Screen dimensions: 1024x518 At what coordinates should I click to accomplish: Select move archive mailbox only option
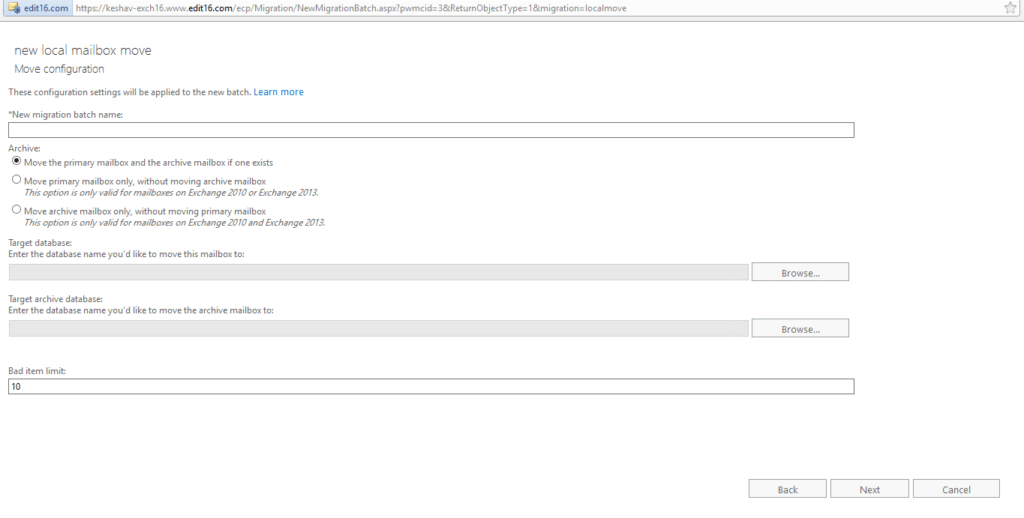pos(16,210)
